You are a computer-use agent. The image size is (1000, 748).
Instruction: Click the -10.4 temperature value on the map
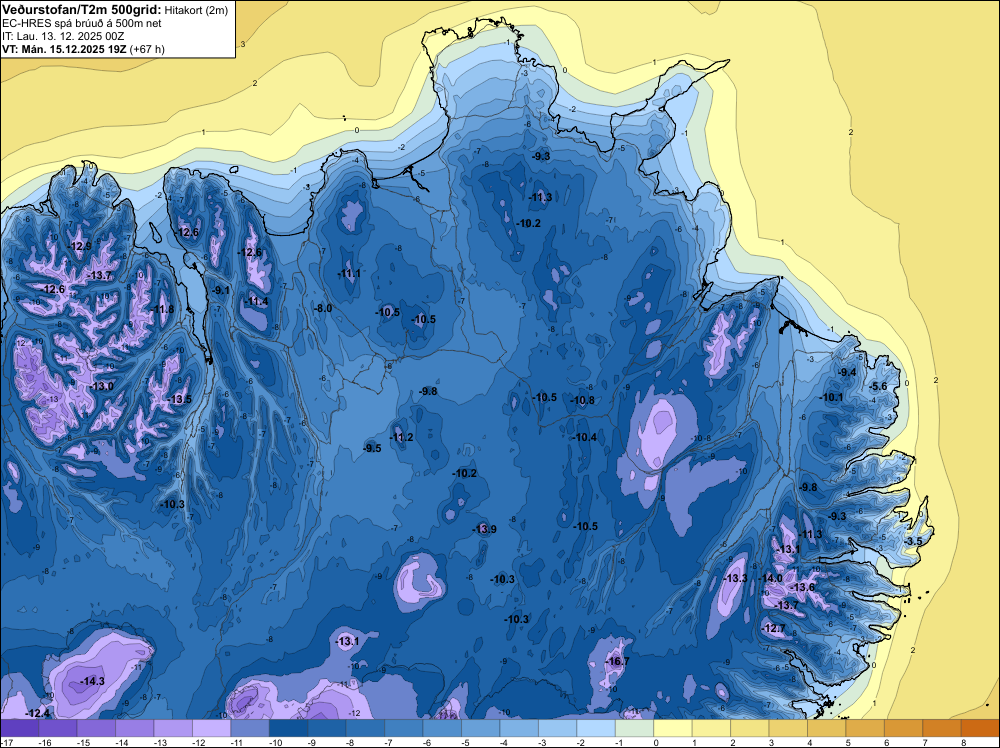585,437
